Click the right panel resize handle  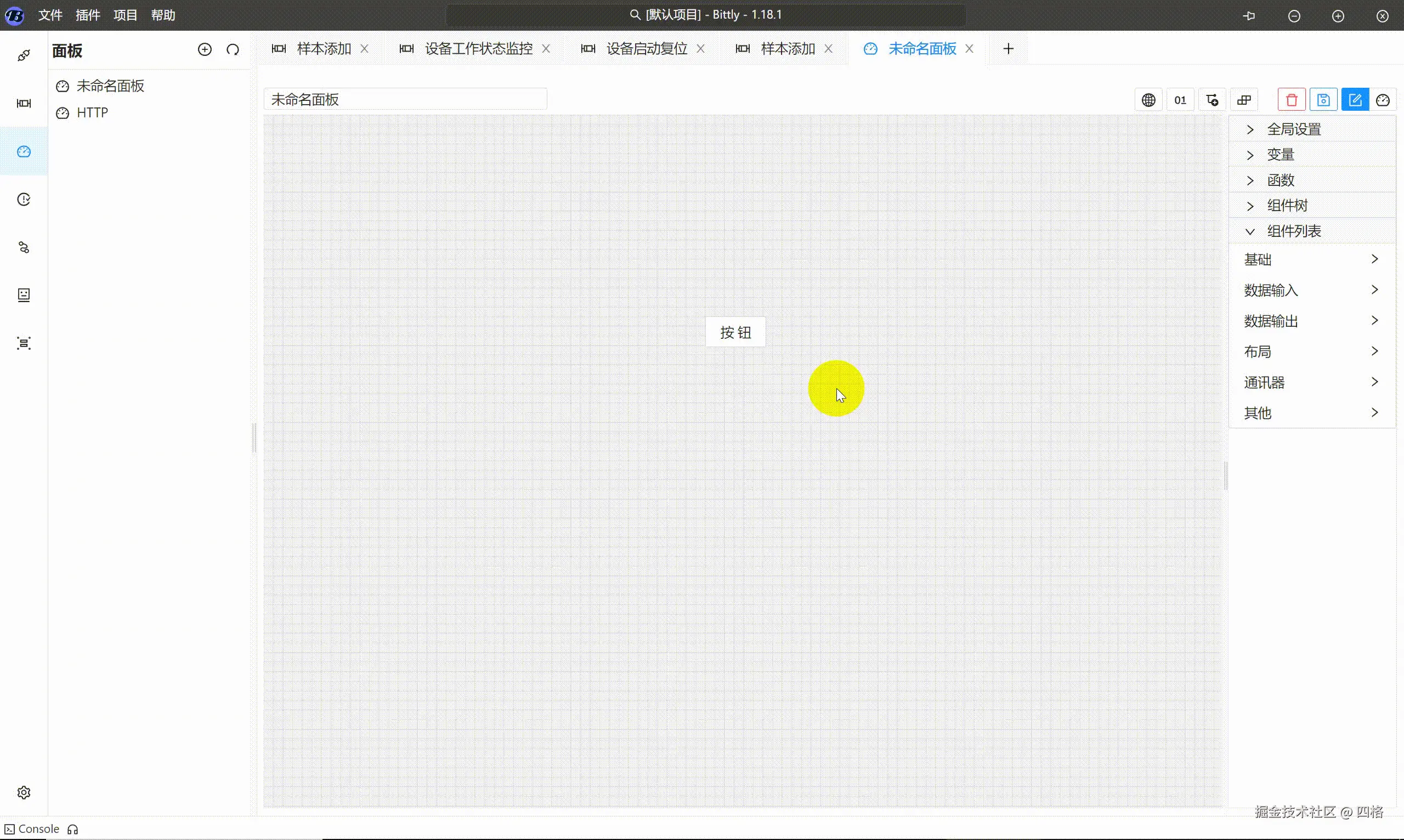point(1226,475)
